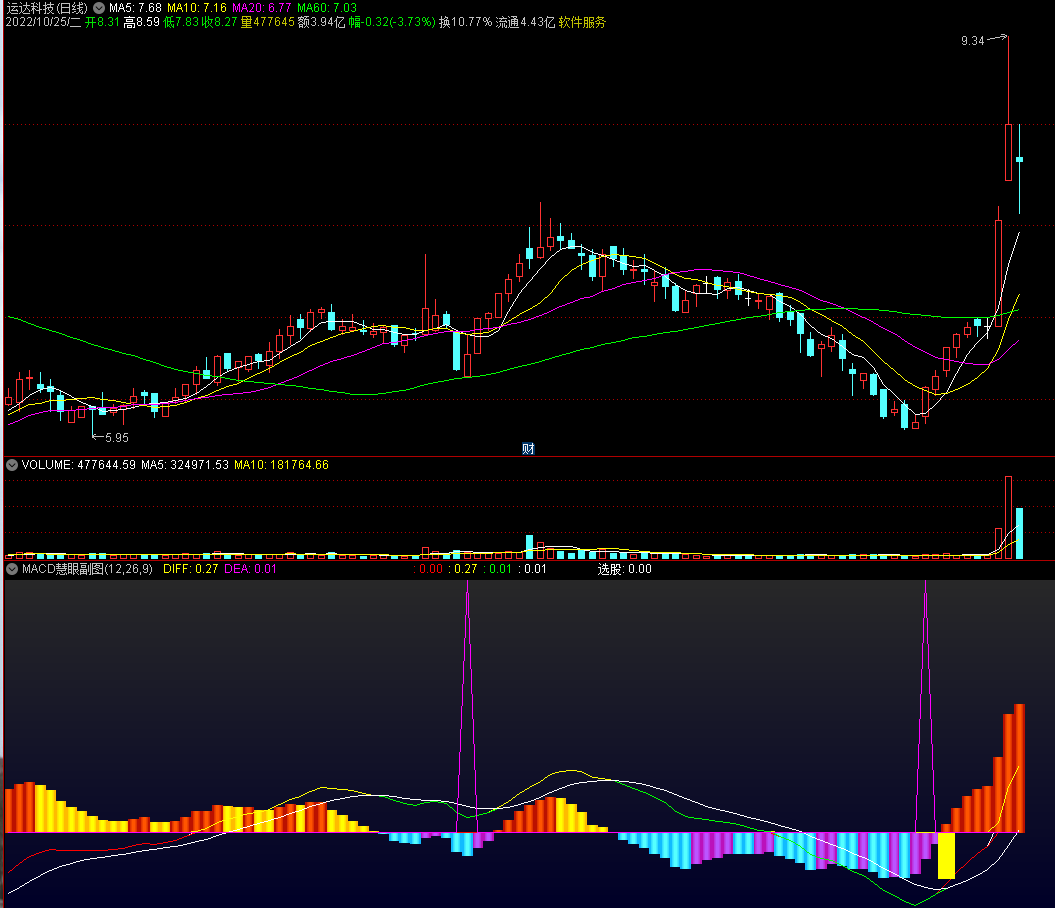
Task: Click the left magenta signal spike in MACD
Action: [467, 700]
